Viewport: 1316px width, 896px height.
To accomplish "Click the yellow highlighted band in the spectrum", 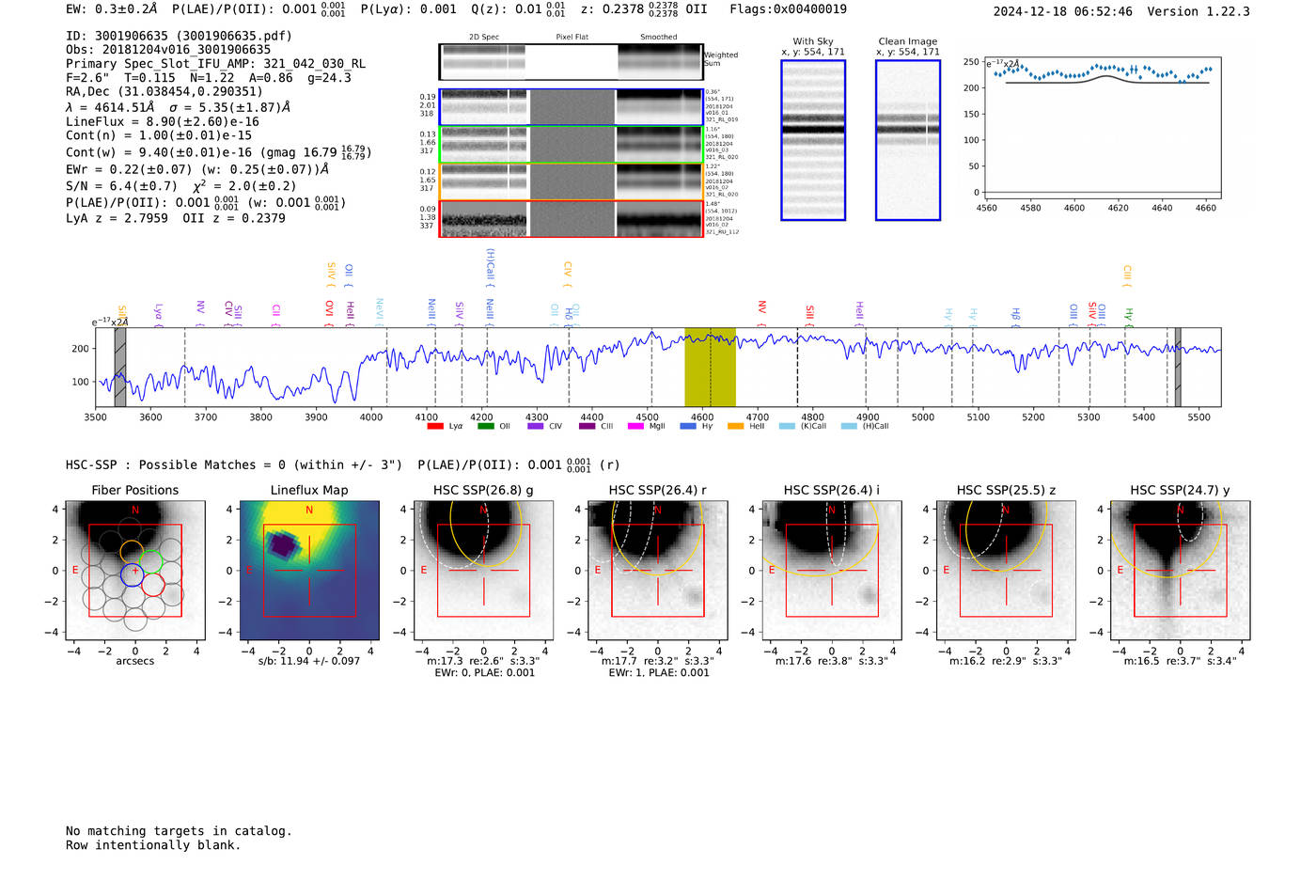I will (x=710, y=367).
